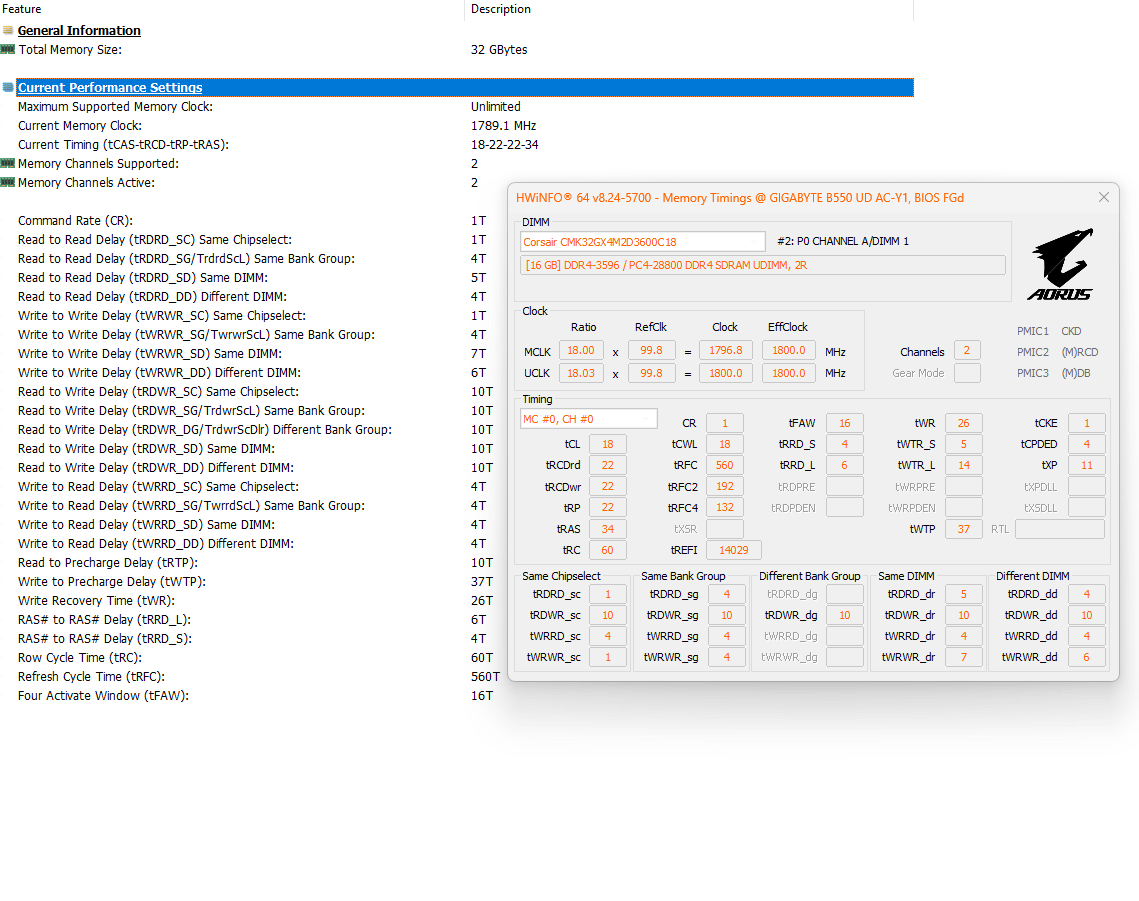
Task: Click the tCL value field
Action: tap(607, 444)
